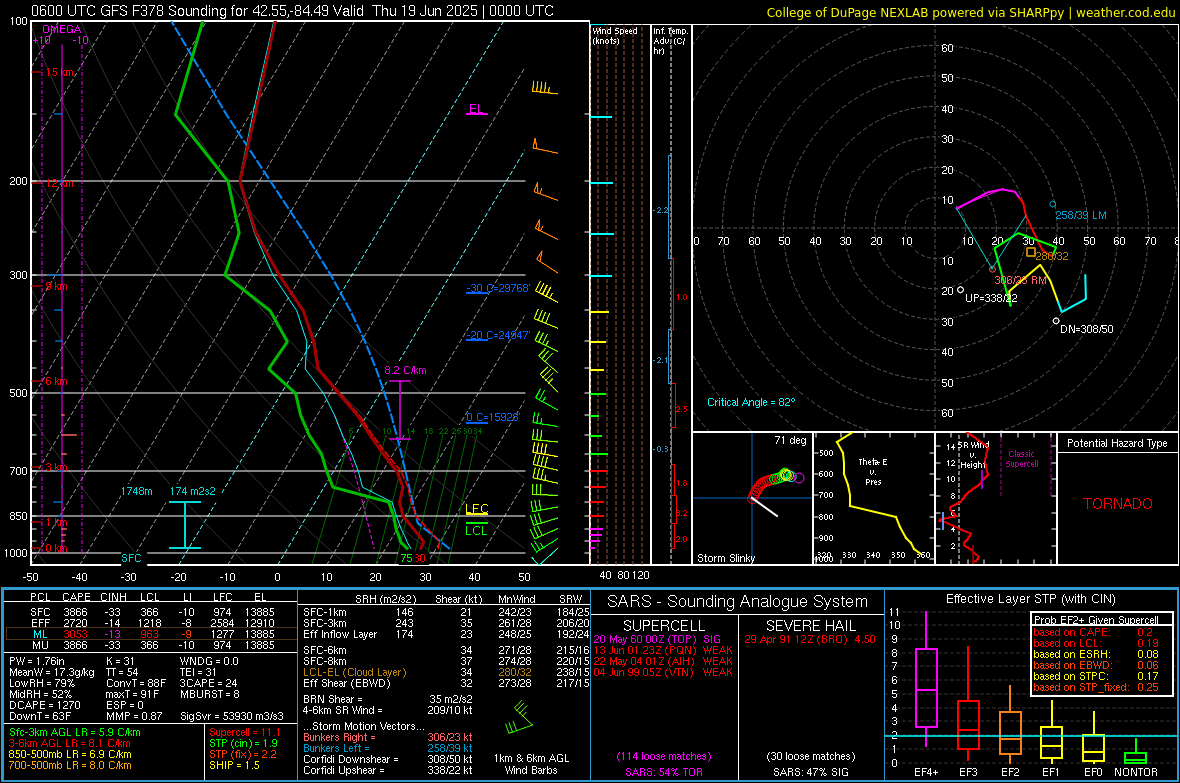Click the UP=338/22 Corfidi vector label

pos(991,298)
